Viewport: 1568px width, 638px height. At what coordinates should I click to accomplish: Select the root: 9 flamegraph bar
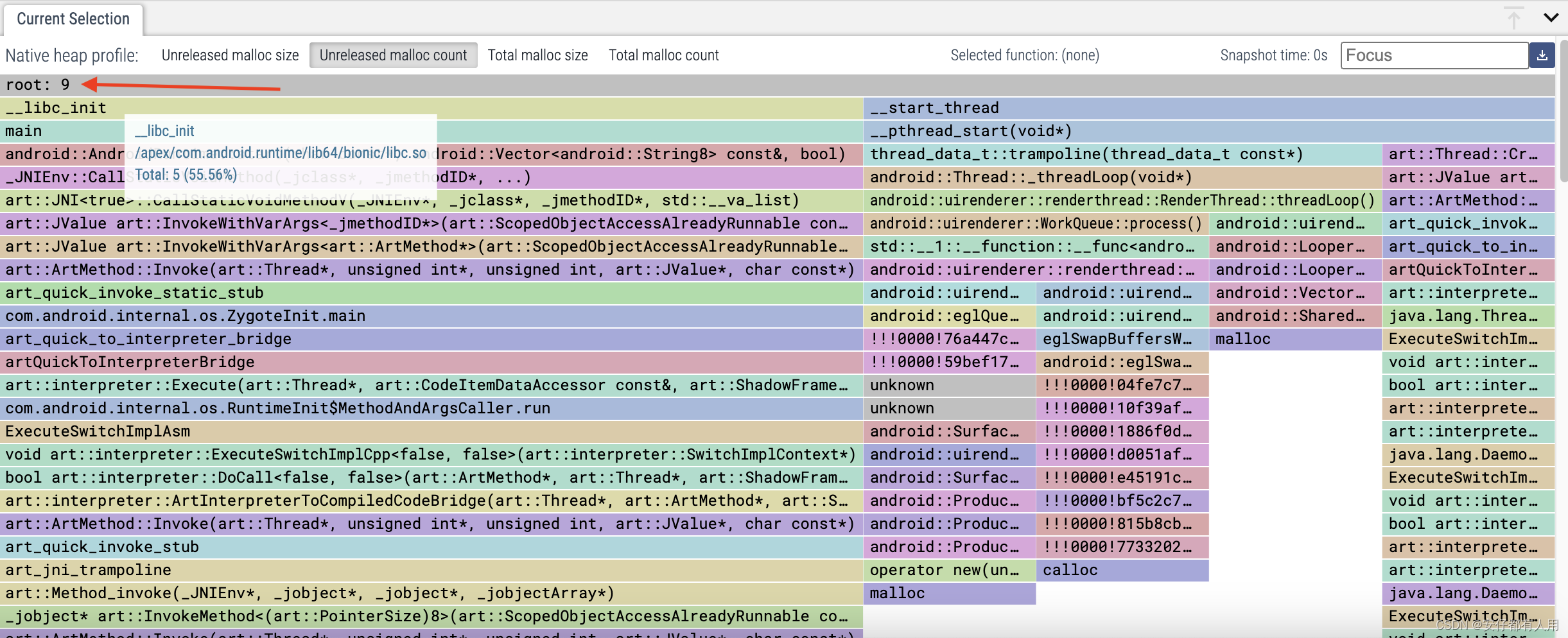pyautogui.click(x=777, y=85)
